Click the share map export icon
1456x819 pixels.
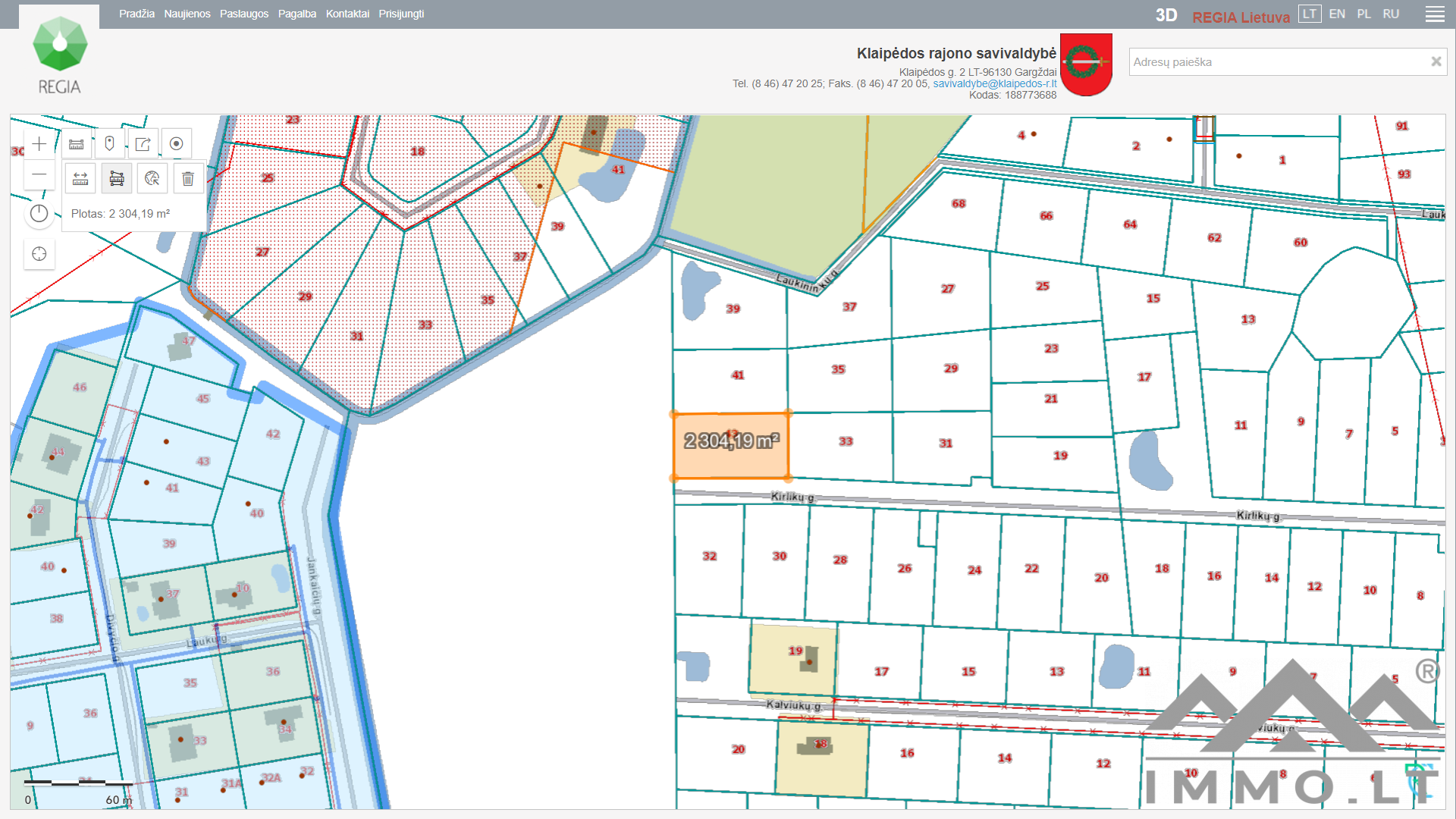tap(143, 144)
